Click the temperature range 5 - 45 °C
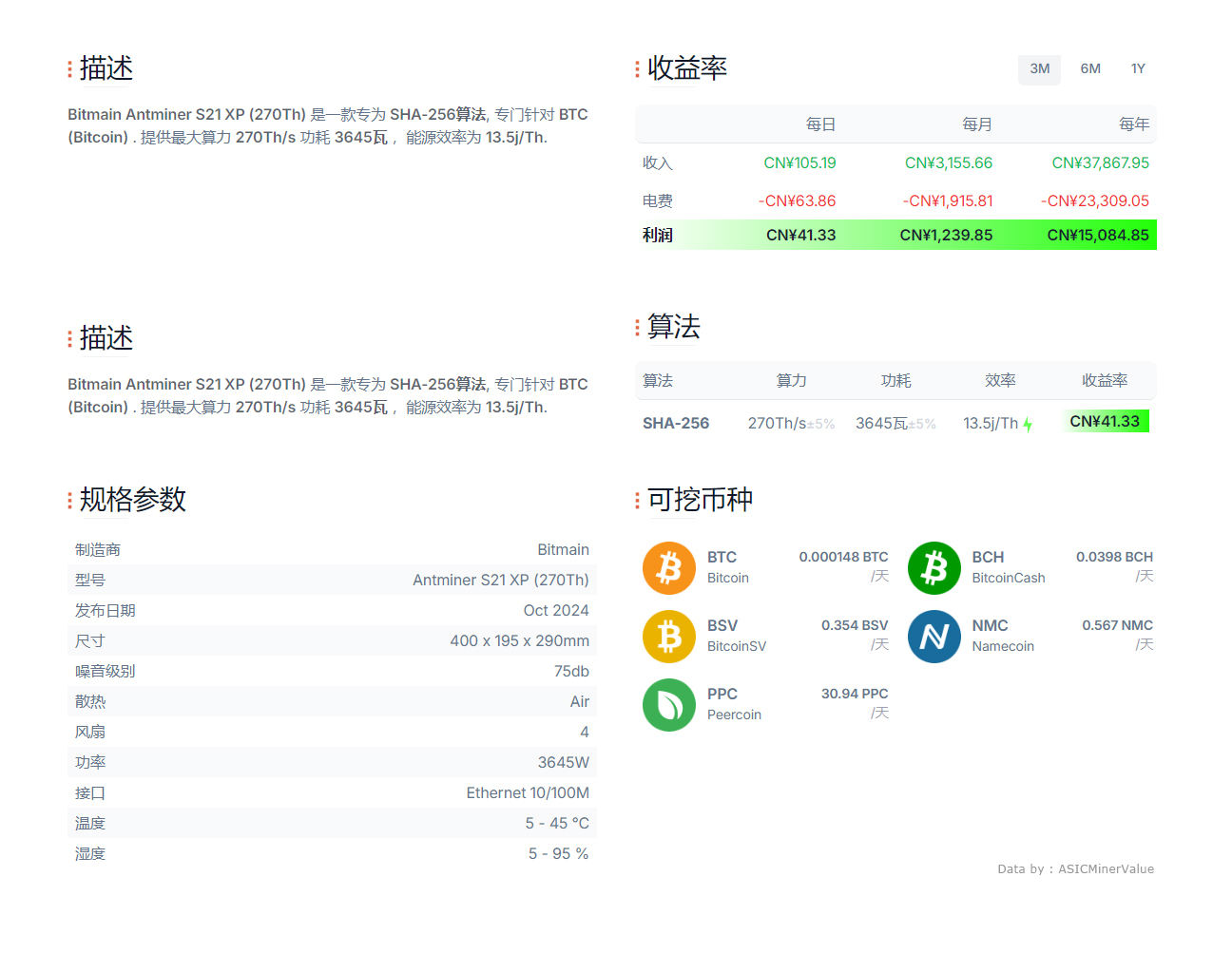 557,824
